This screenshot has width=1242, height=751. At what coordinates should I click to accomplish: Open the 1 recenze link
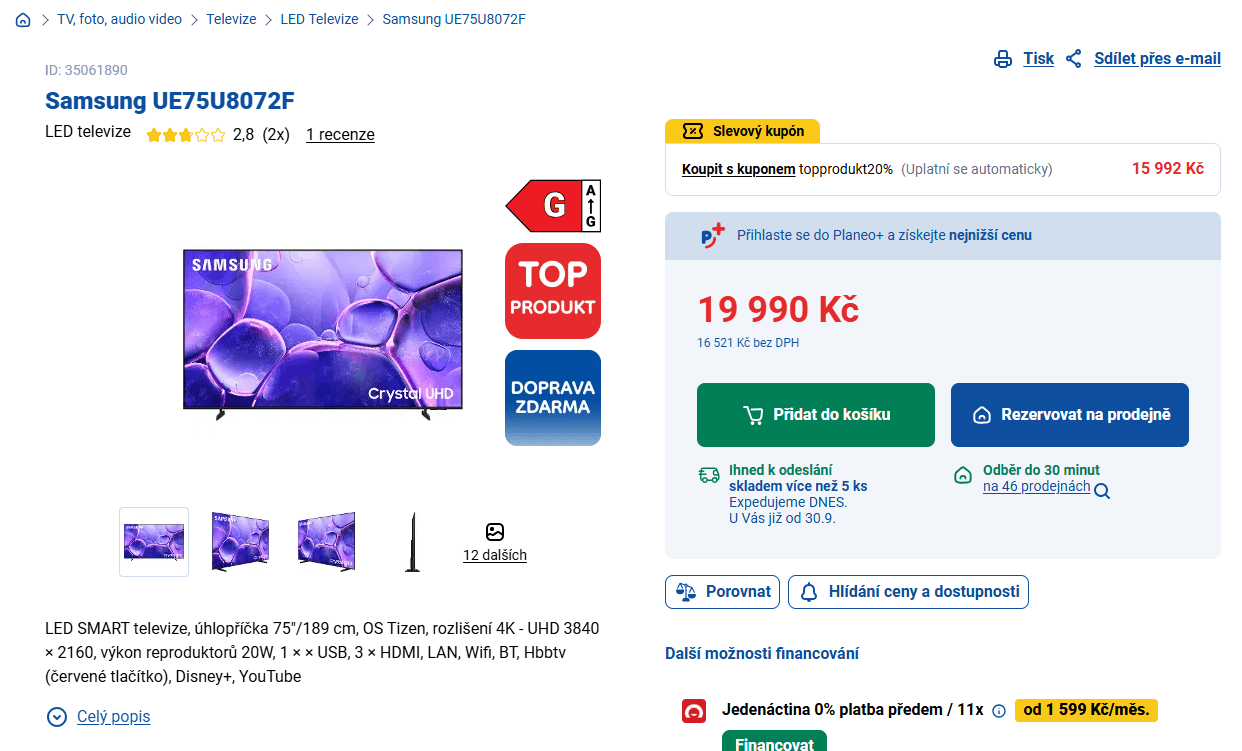coord(340,135)
